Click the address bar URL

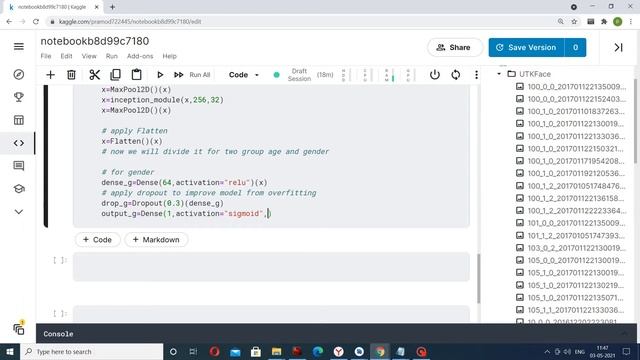[130, 22]
